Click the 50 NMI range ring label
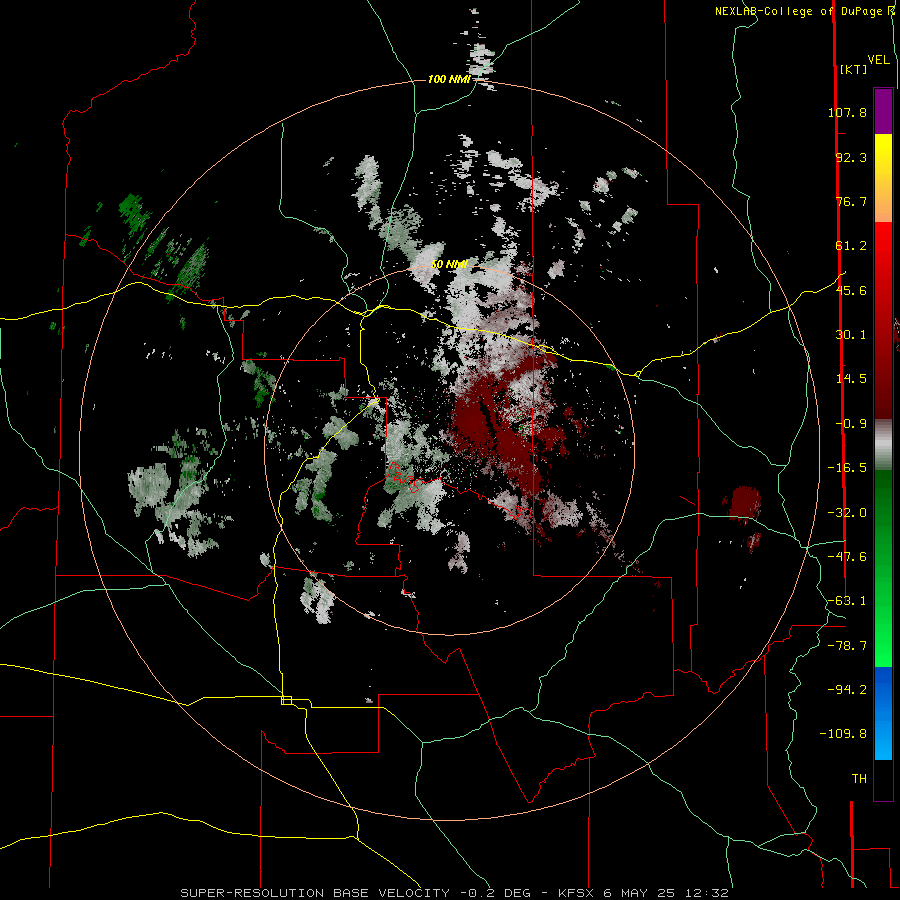The height and width of the screenshot is (900, 900). (x=449, y=265)
